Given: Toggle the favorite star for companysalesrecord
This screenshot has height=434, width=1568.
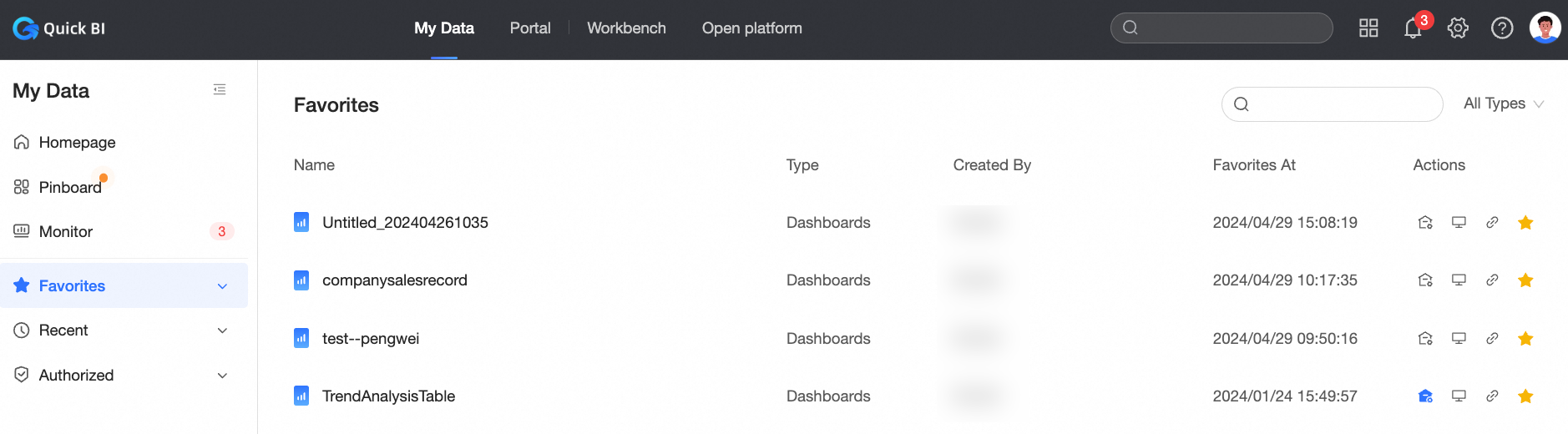Looking at the screenshot, I should 1525,280.
